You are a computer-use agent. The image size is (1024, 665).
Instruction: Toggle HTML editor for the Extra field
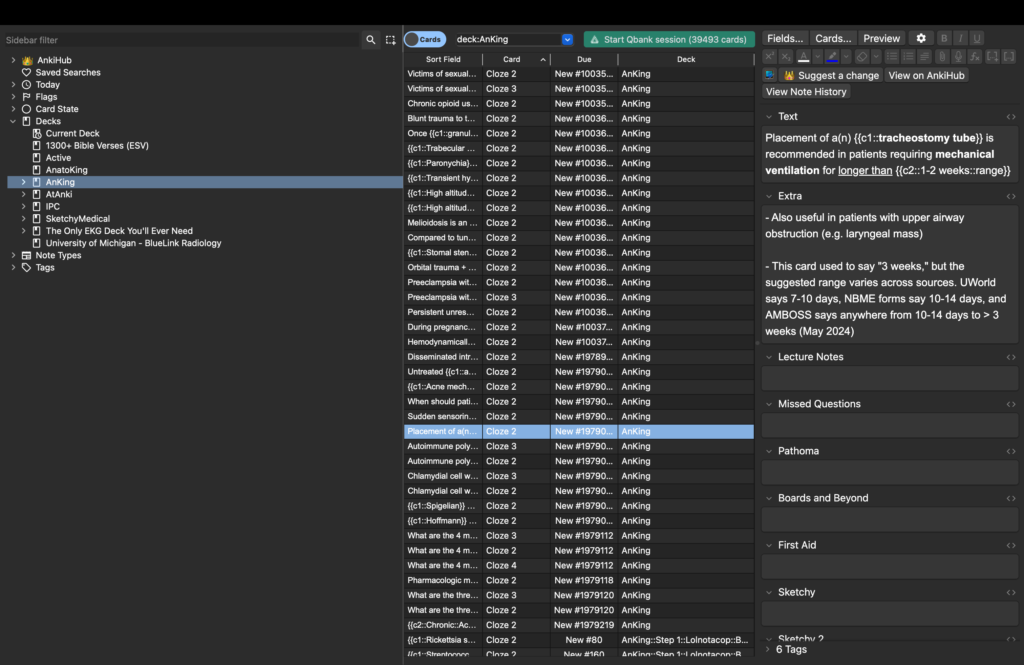(1011, 197)
